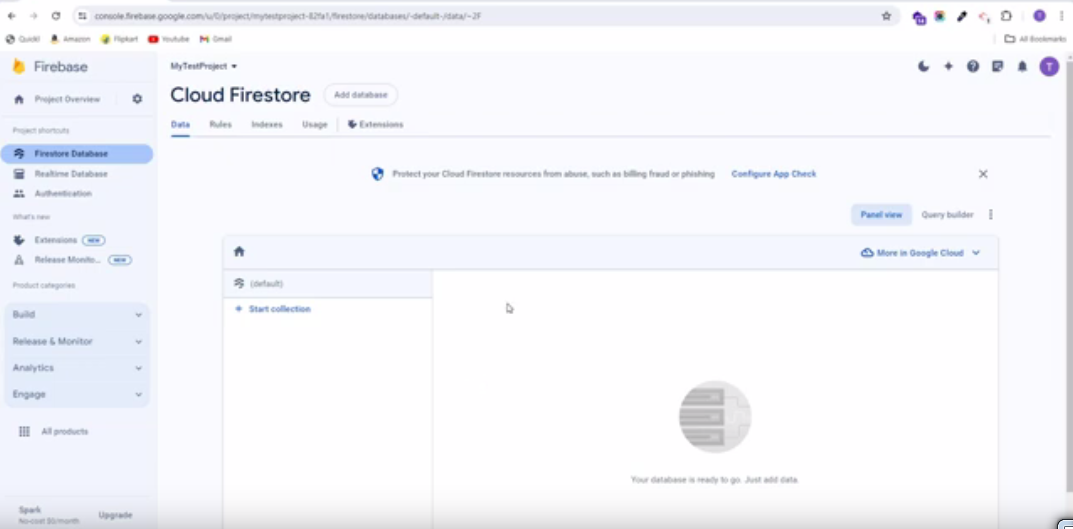Open the Quickl bookmark

[23, 39]
